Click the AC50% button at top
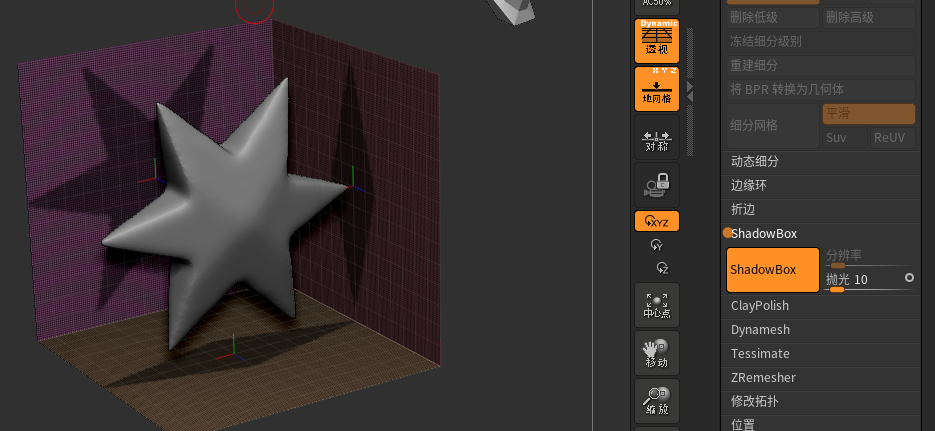935x431 pixels. 657,6
